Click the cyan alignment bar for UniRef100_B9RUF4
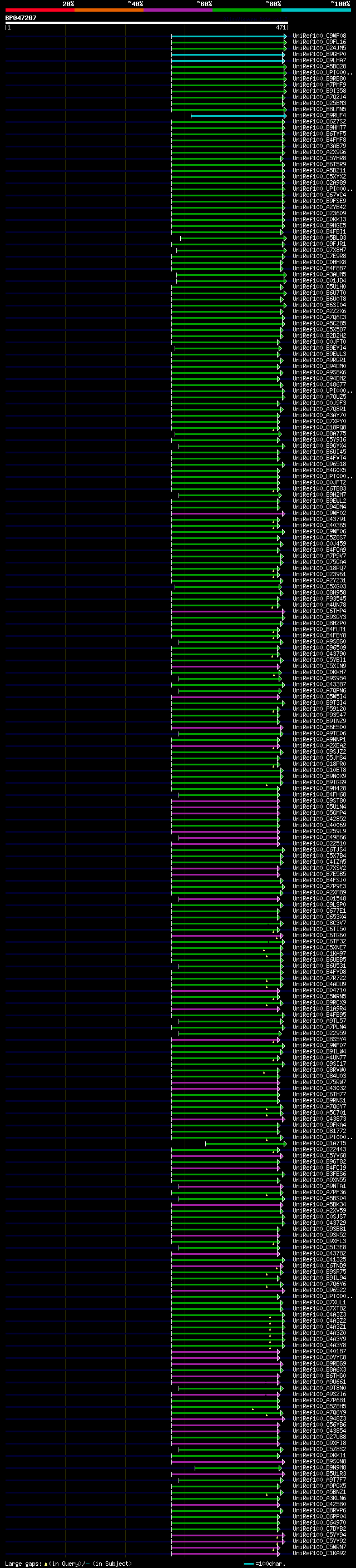The height and width of the screenshot is (1568, 356). coord(238,116)
